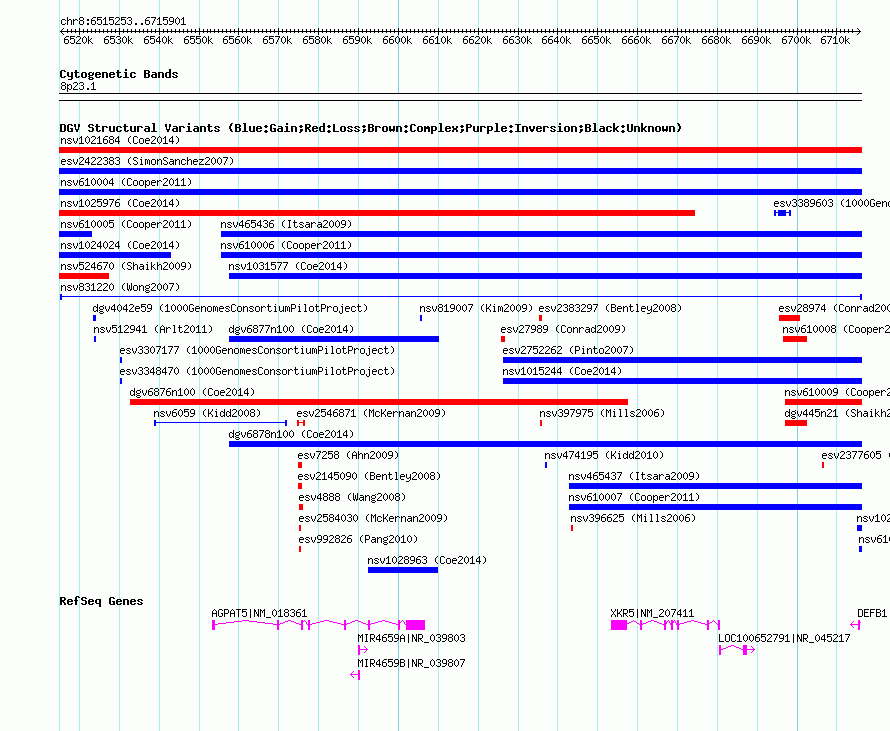Open esv27989 (Conrad2009) label
890x731 pixels.
pos(563,329)
